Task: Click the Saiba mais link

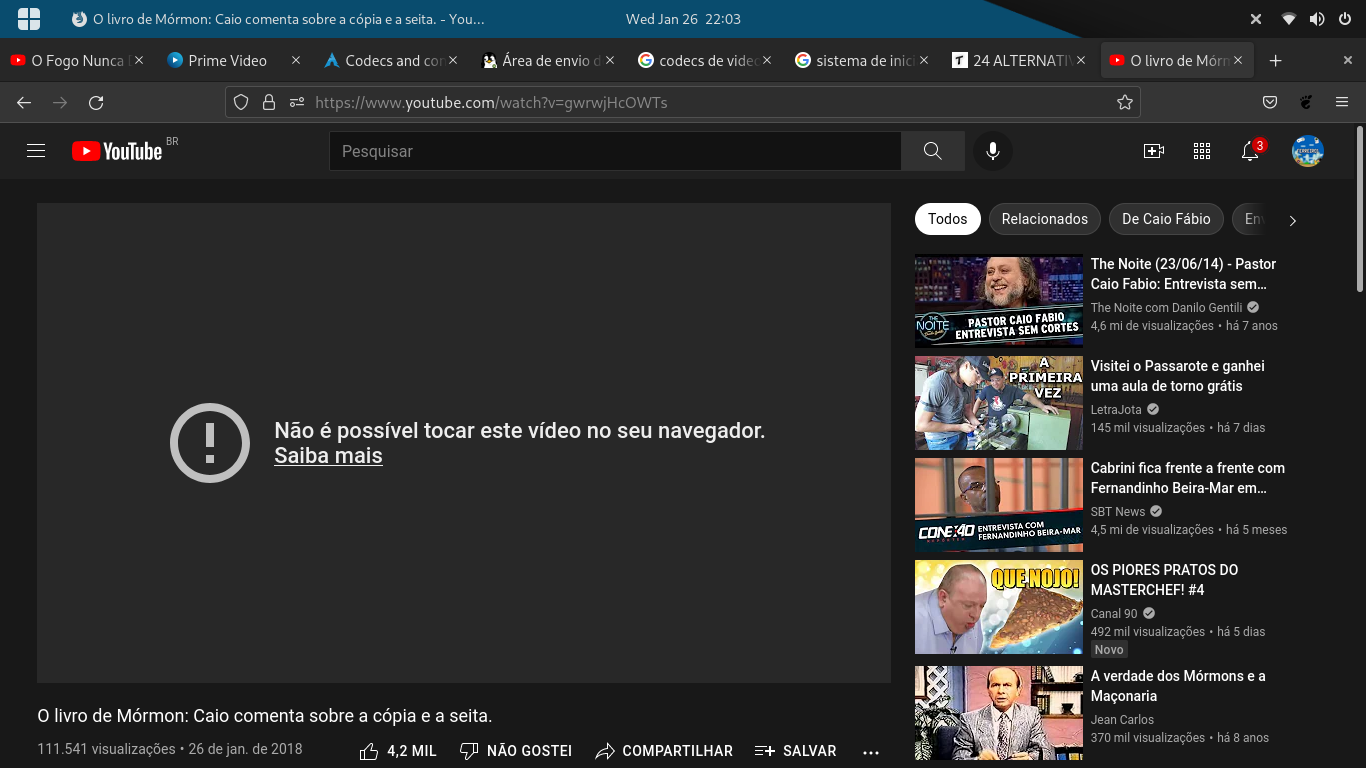Action: click(x=328, y=456)
